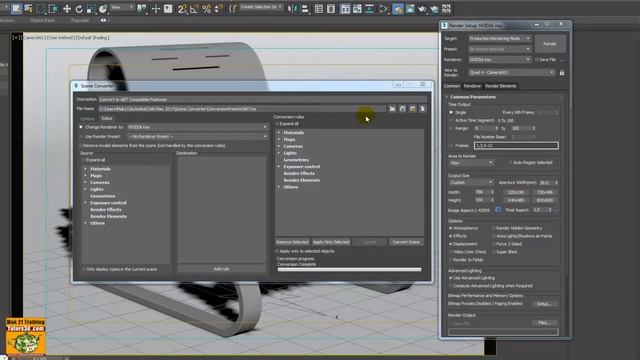Viewport: 640px width, 360px height.
Task: Click the open preset folder icon in Scene Converter
Action: pos(392,109)
